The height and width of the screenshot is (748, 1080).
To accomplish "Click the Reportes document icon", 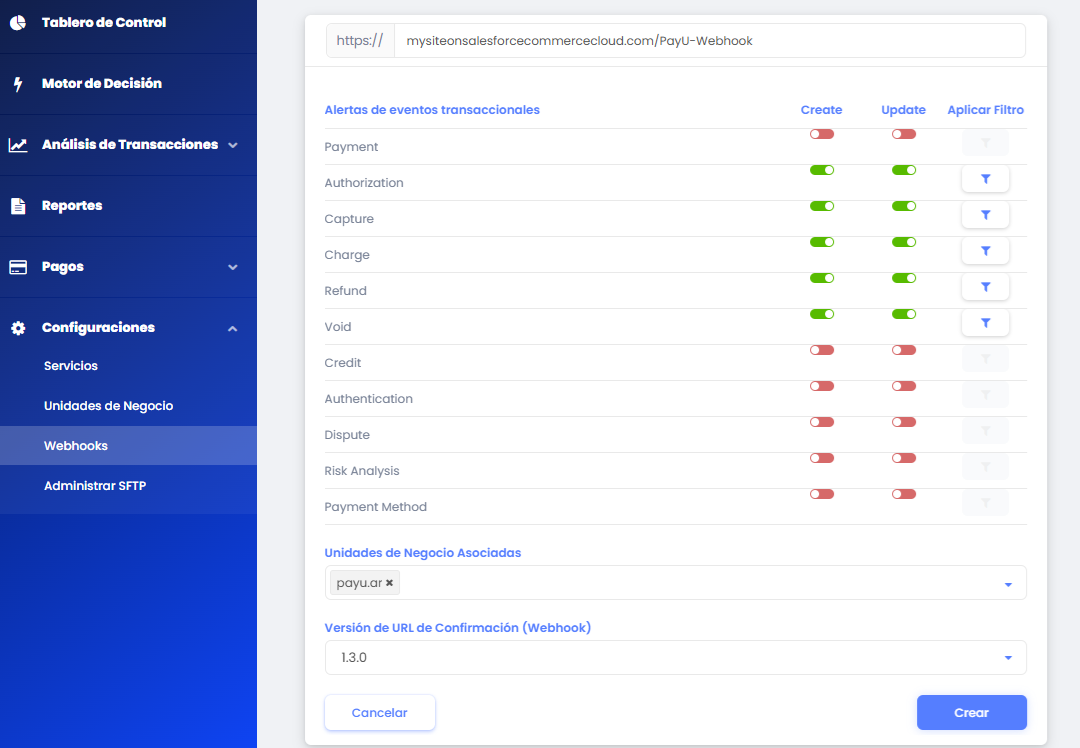I will tap(18, 206).
